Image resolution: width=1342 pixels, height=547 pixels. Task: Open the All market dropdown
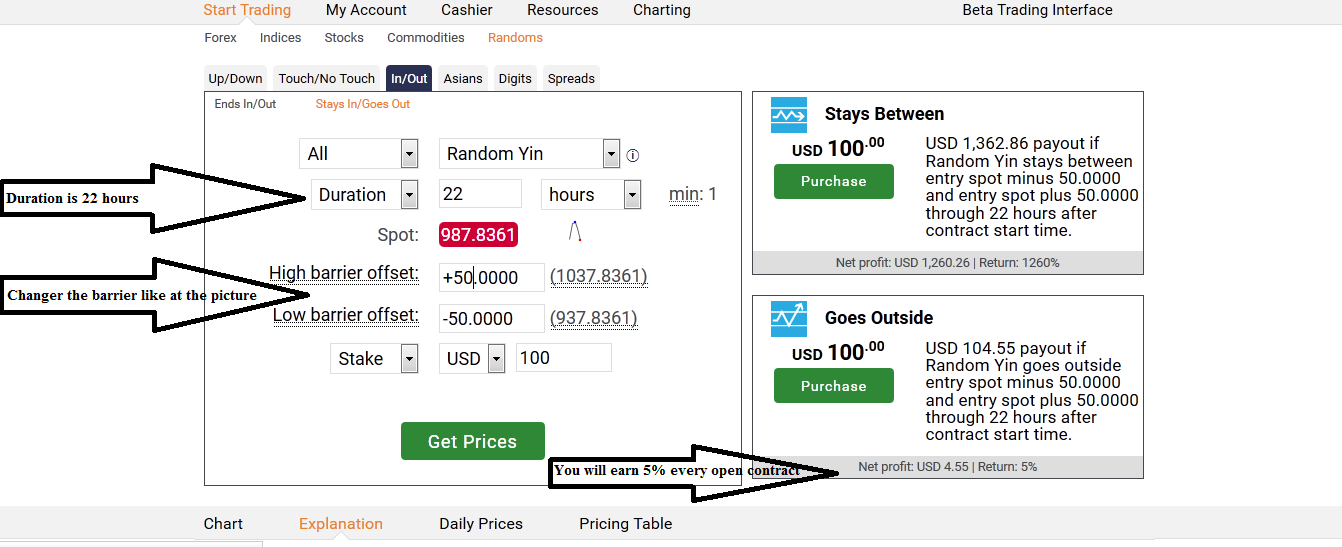(x=359, y=153)
